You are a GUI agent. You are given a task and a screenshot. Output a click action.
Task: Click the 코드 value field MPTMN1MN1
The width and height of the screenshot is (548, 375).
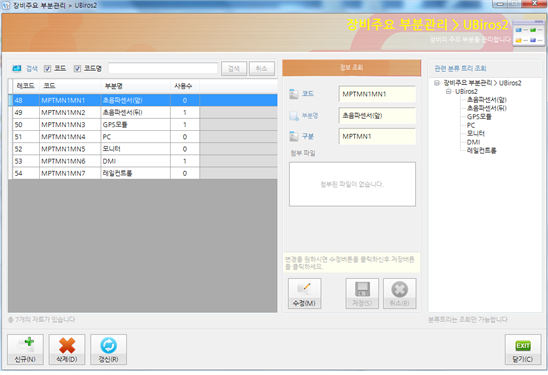click(x=377, y=94)
